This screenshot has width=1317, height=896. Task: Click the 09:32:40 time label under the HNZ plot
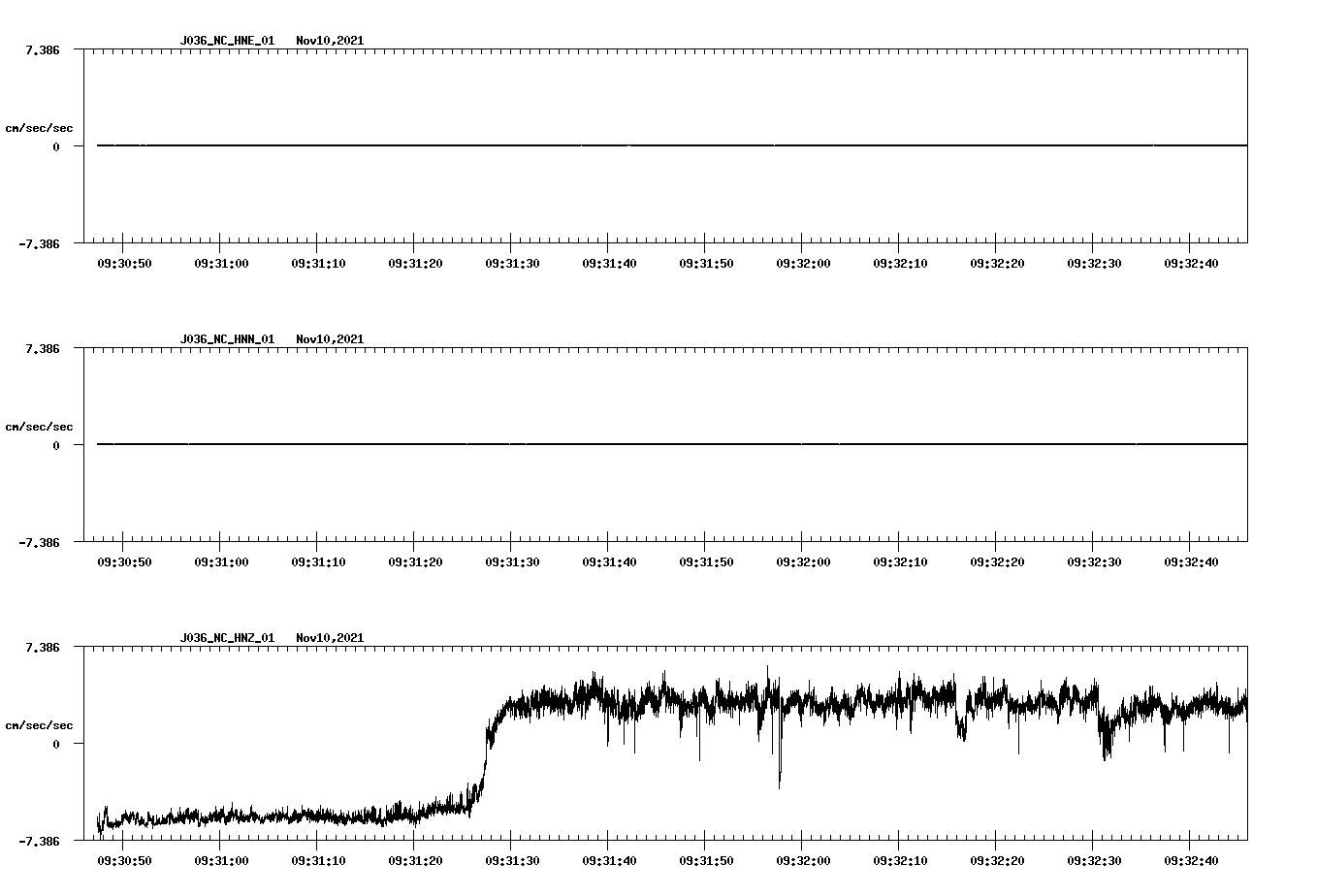click(1191, 861)
